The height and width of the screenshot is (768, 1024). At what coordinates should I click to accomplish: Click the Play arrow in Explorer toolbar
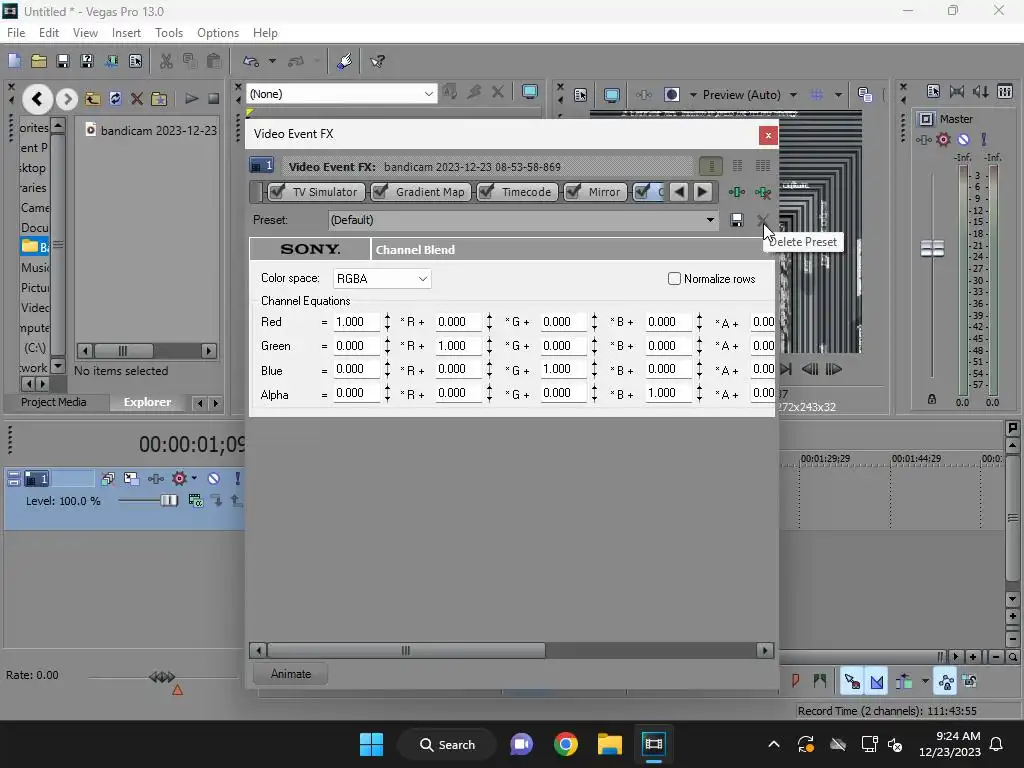[191, 99]
